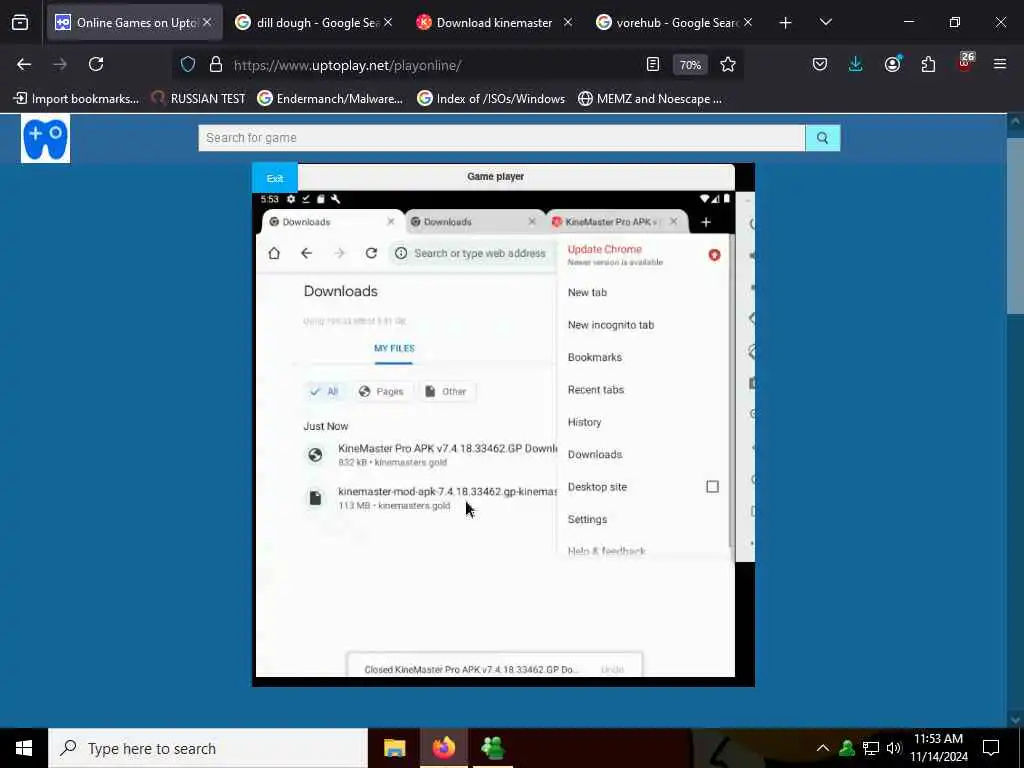
Task: Select Update Chrome menu entry
Action: [643, 255]
